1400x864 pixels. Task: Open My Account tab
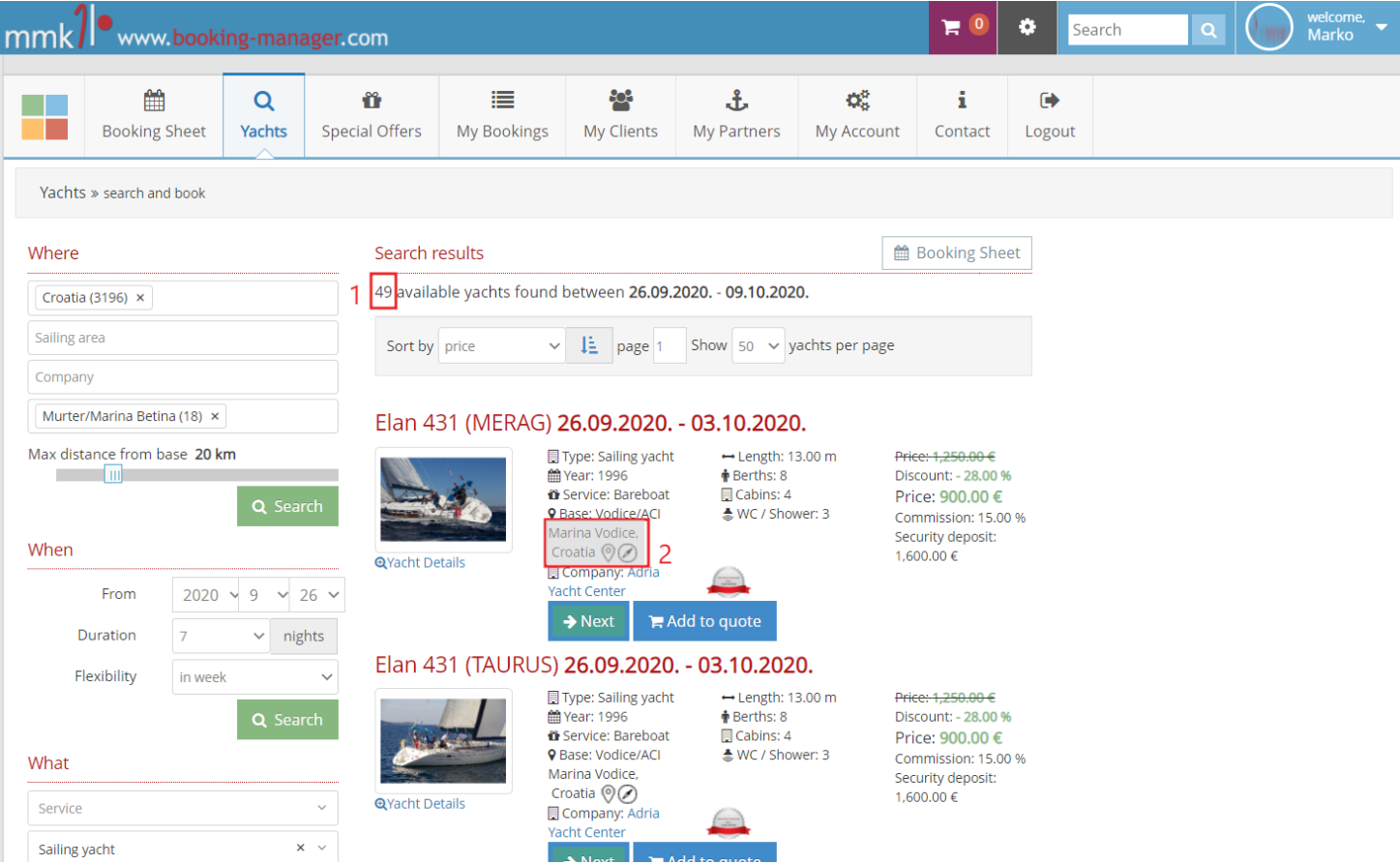tap(857, 115)
